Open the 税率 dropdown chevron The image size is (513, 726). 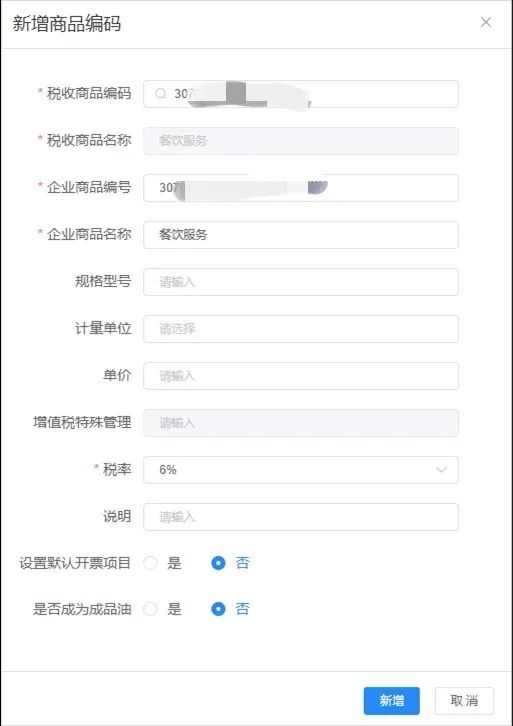tap(441, 470)
